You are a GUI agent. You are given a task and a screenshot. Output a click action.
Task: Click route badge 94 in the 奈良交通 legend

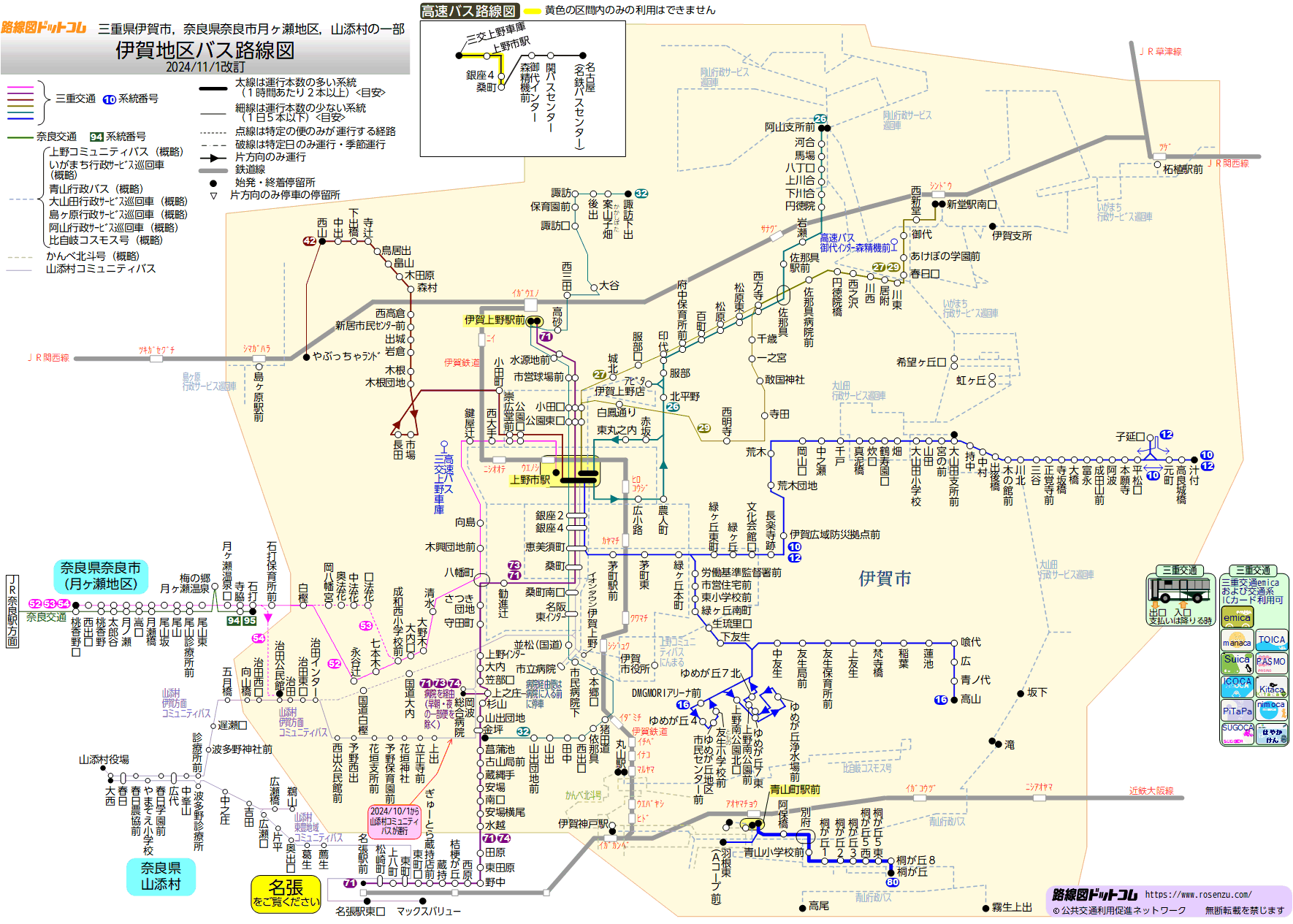pyautogui.click(x=96, y=137)
